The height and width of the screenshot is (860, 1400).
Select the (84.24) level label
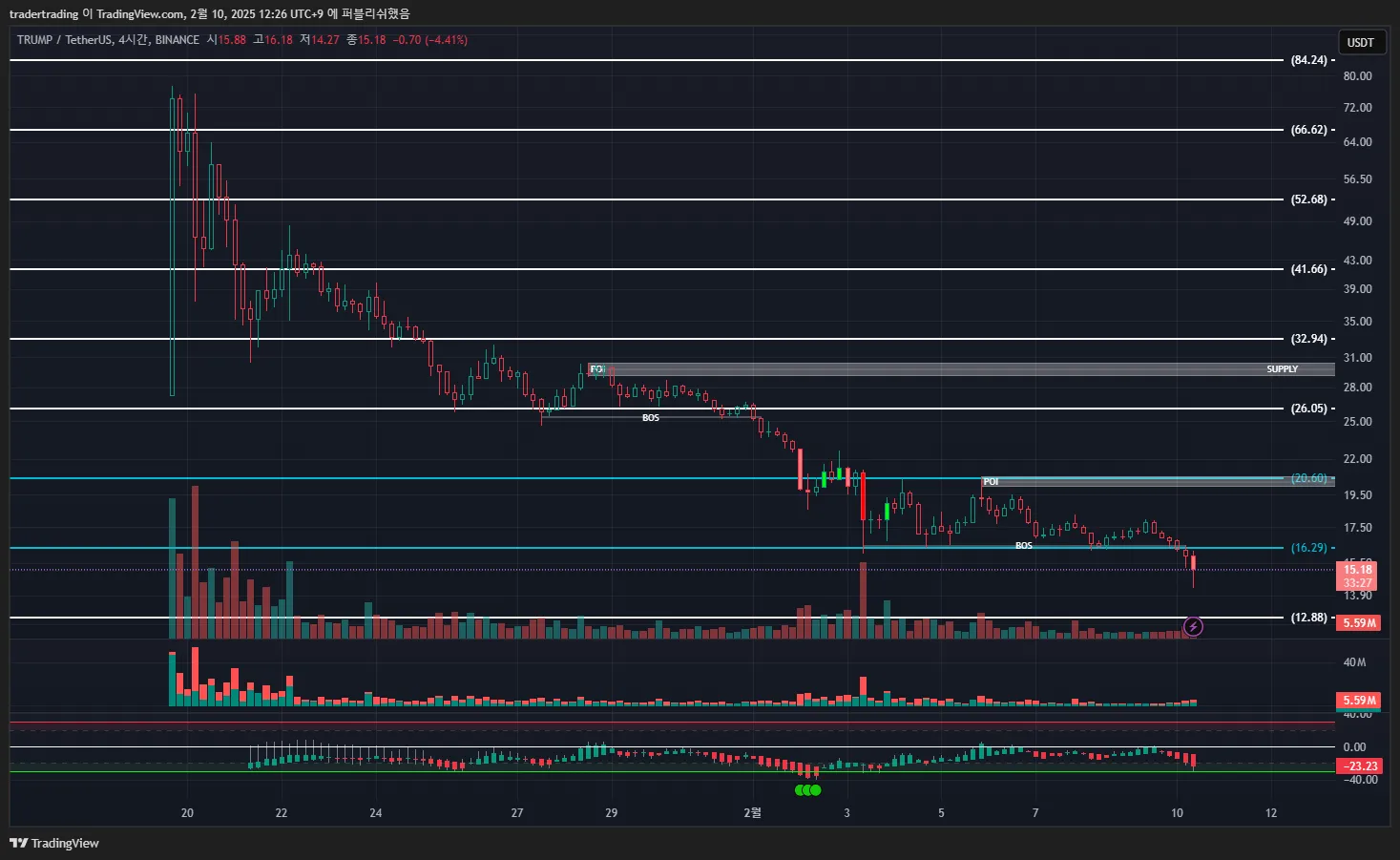(1308, 60)
